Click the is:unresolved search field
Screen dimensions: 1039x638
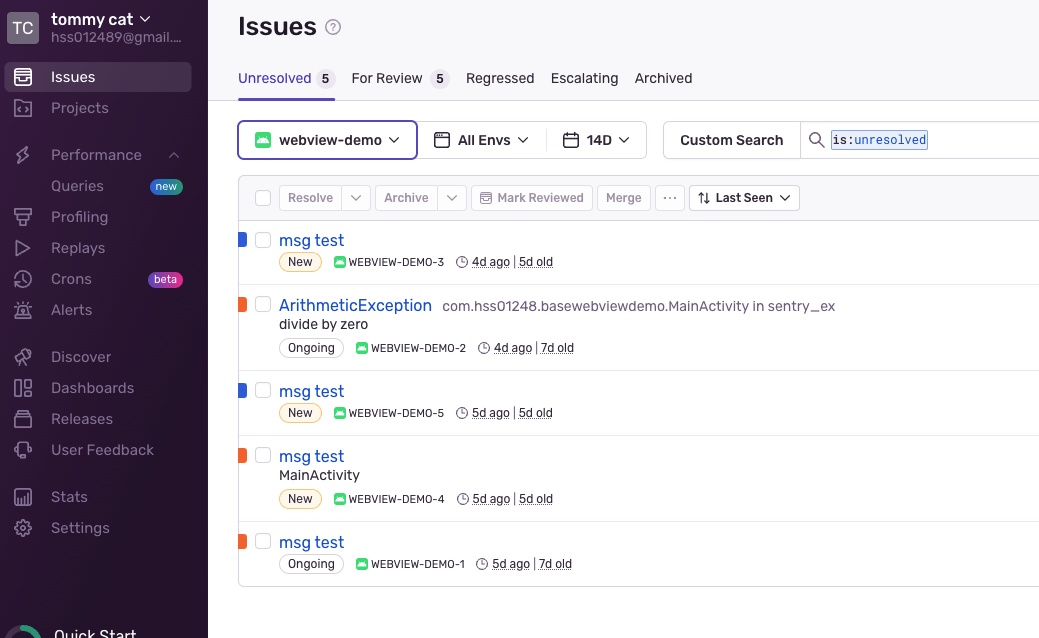coord(930,140)
